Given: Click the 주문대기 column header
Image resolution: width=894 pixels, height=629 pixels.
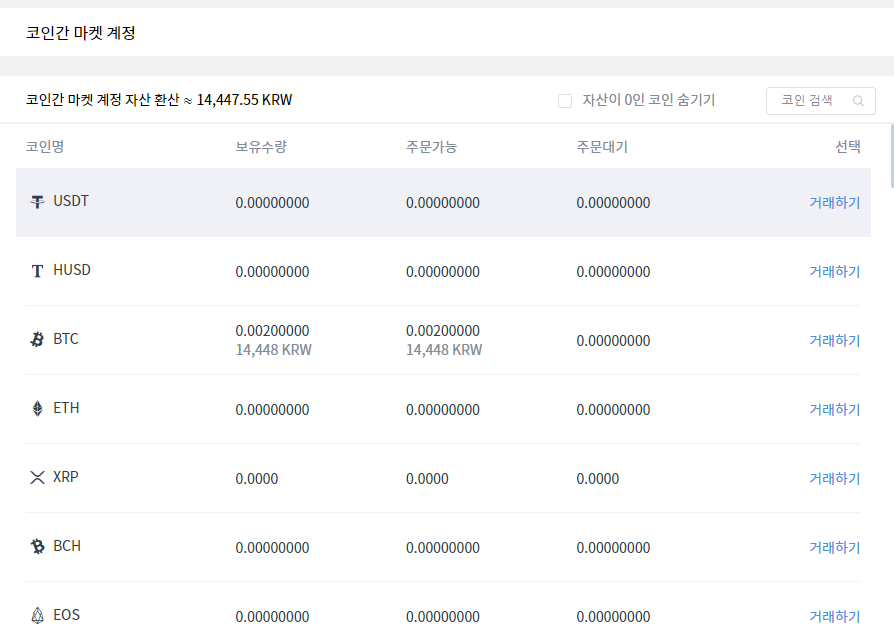Looking at the screenshot, I should 602,147.
